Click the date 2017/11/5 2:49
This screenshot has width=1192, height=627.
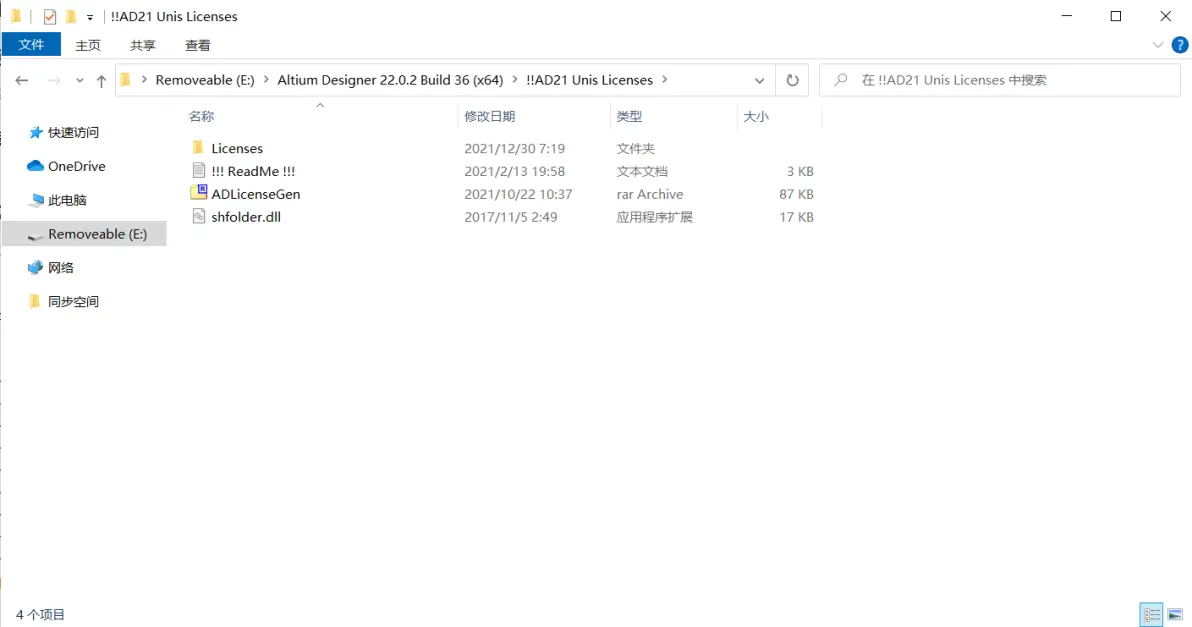(511, 217)
